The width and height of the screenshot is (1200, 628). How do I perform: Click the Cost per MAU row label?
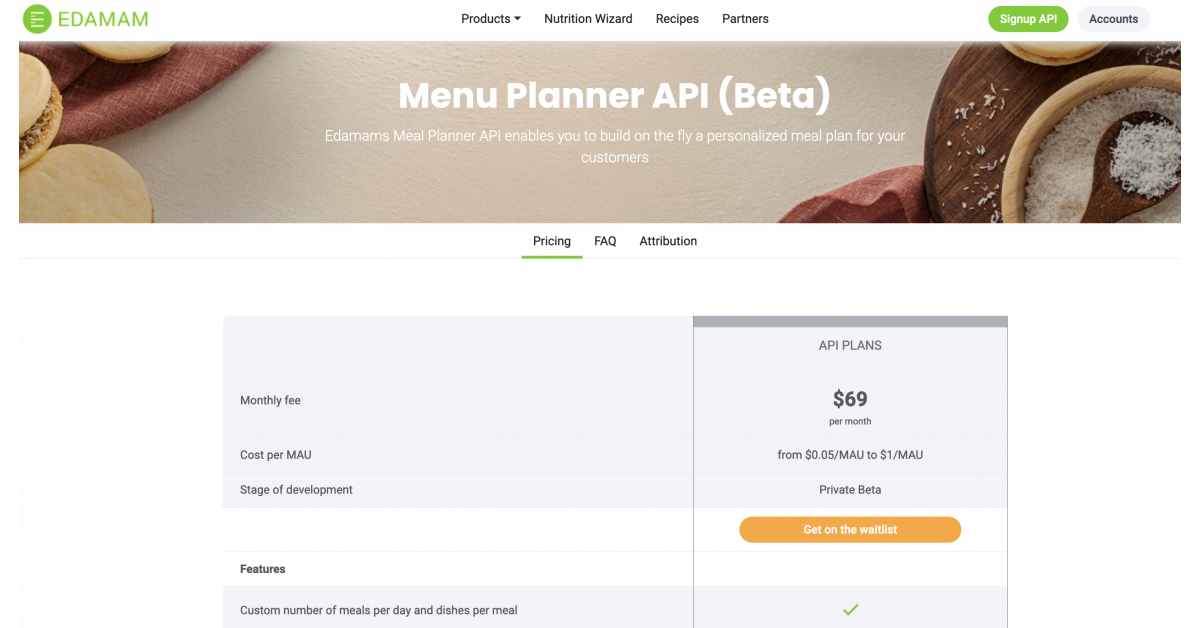click(x=276, y=455)
